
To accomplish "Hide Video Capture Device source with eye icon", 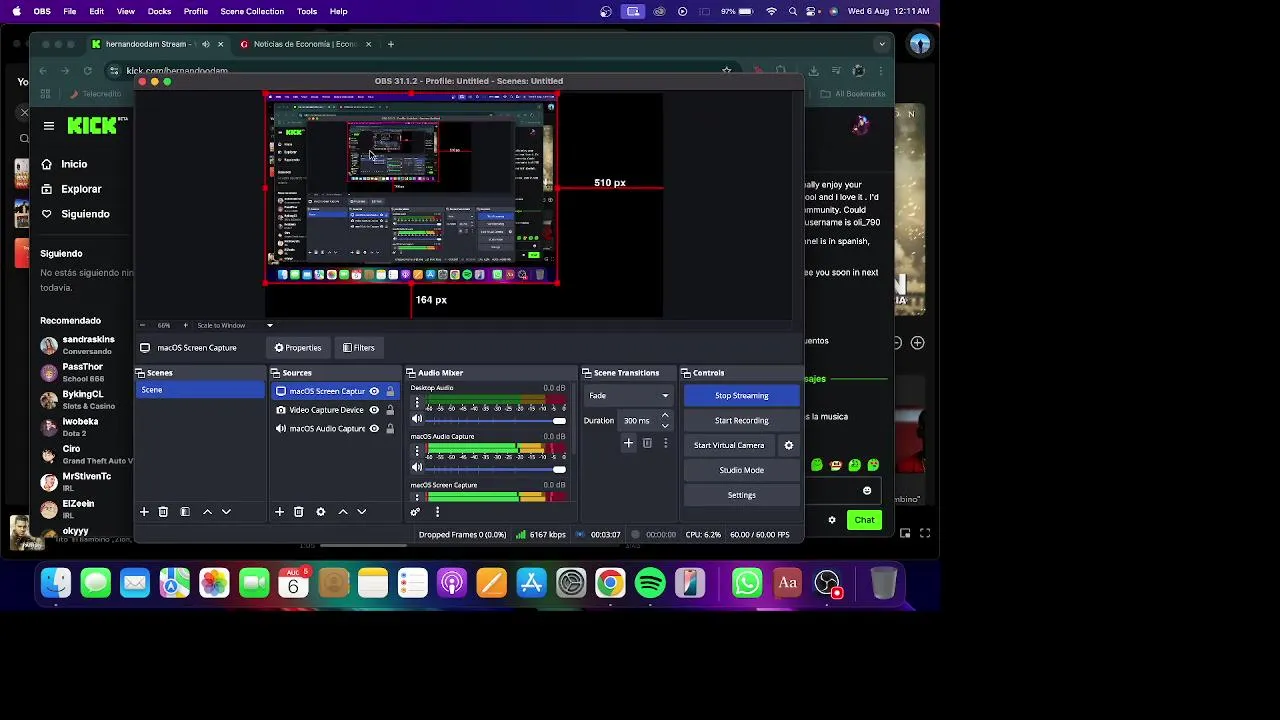I will tap(374, 410).
